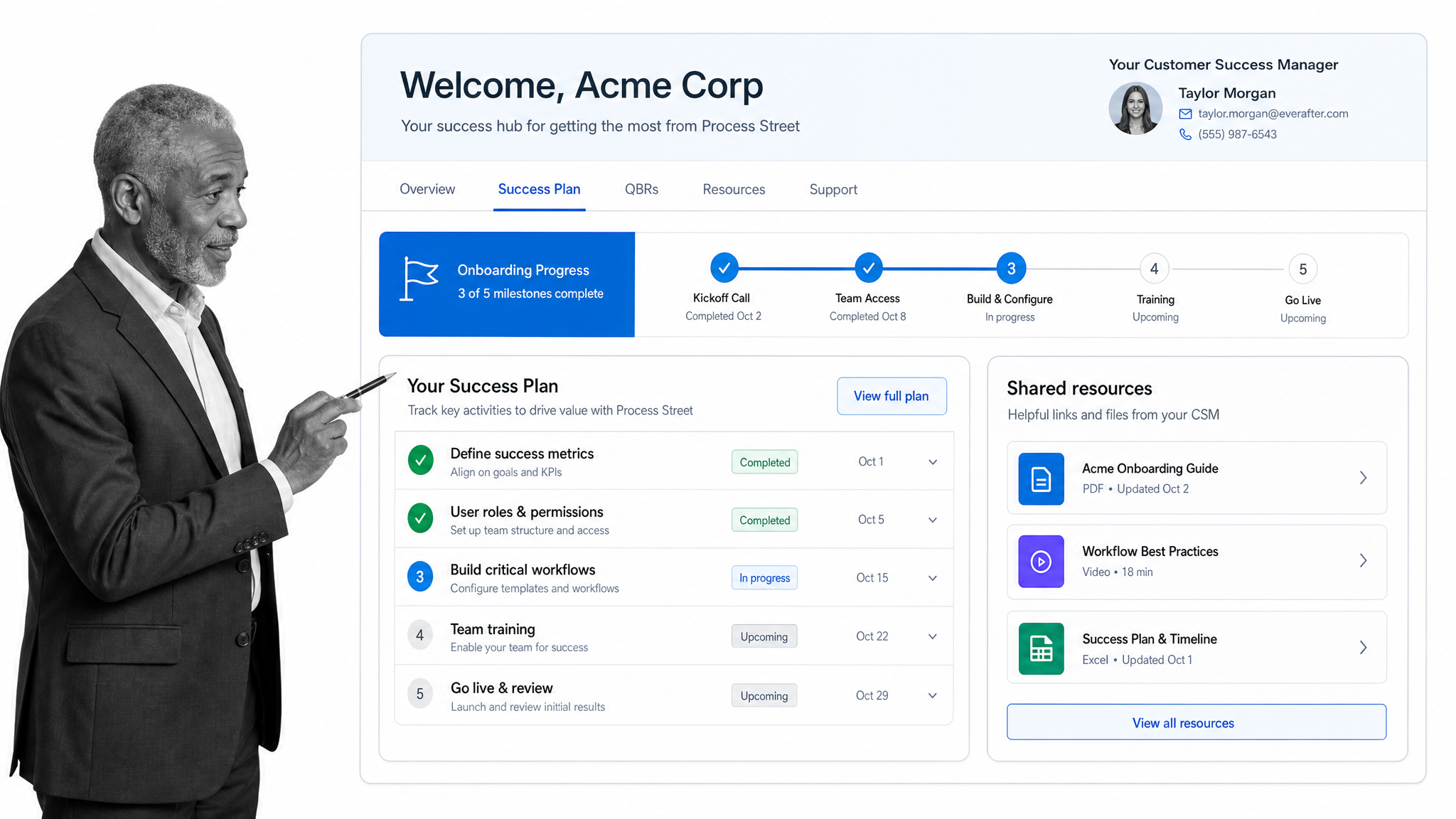
Task: Expand the Team training row chevron
Action: pos(933,637)
